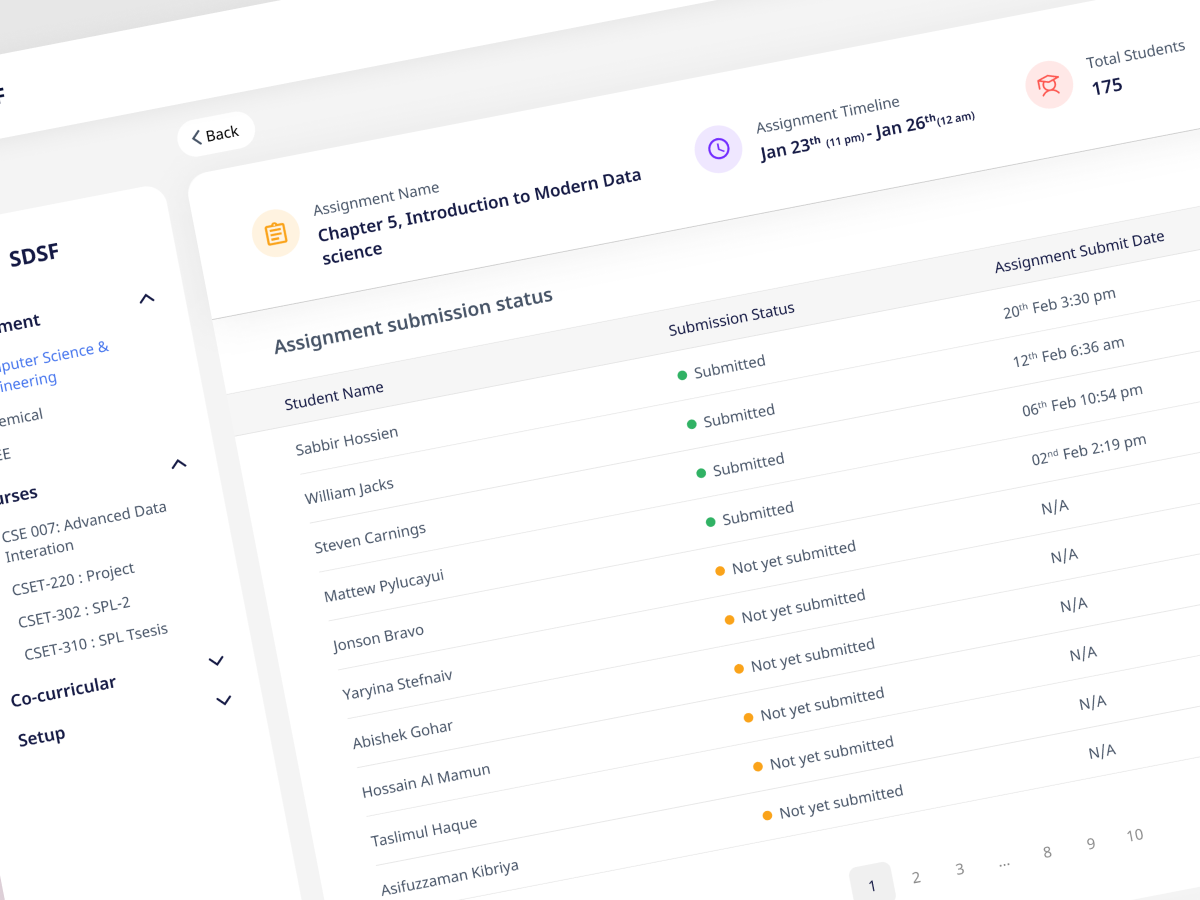
Task: Click the purple clock Assignment Timeline icon
Action: pyautogui.click(x=718, y=148)
